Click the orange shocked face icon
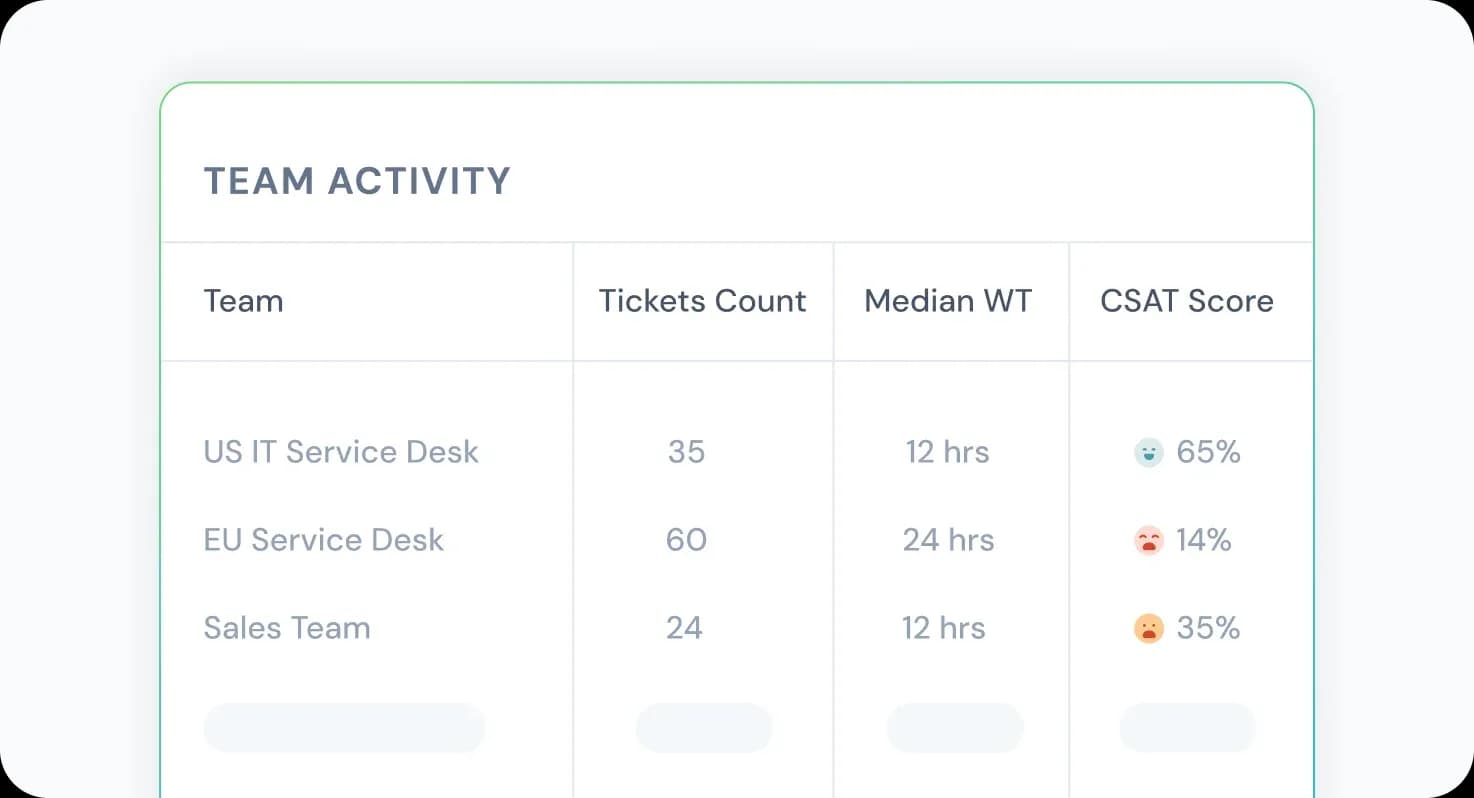Viewport: 1474px width, 798px height. coord(1149,629)
